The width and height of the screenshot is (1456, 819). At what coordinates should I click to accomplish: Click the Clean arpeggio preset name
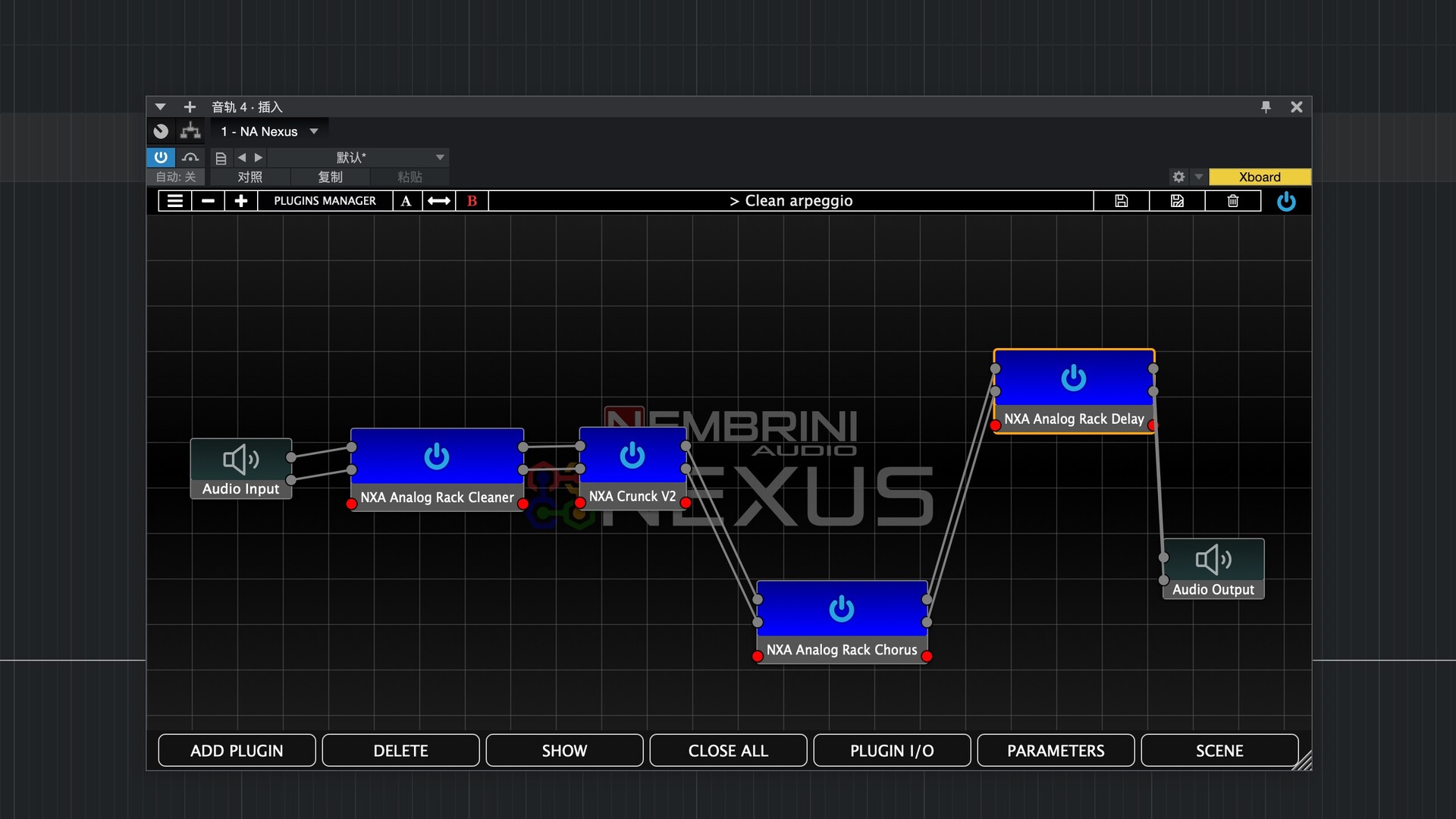click(791, 201)
